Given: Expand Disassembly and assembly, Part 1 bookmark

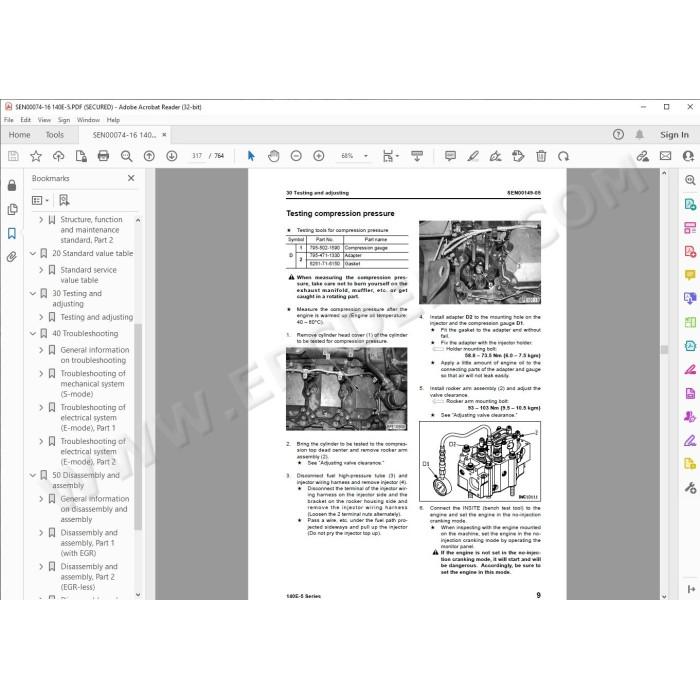Looking at the screenshot, I should 41,533.
